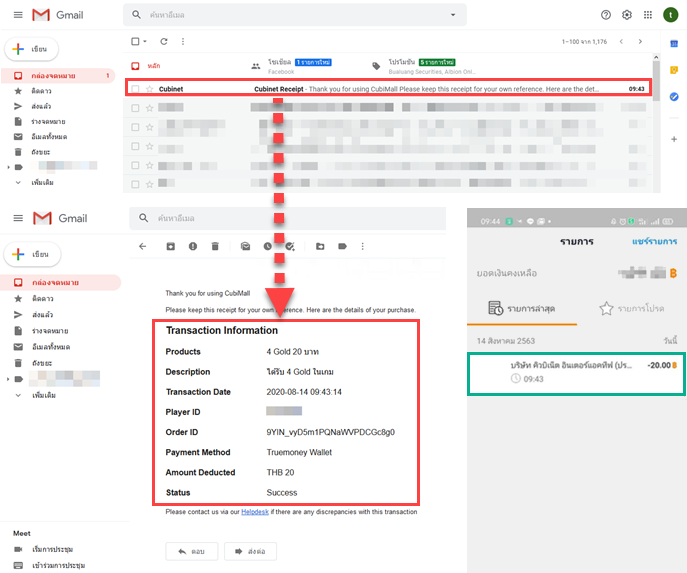
Task: Switch to the Social 'โซเชียล' tab
Action: 291,66
